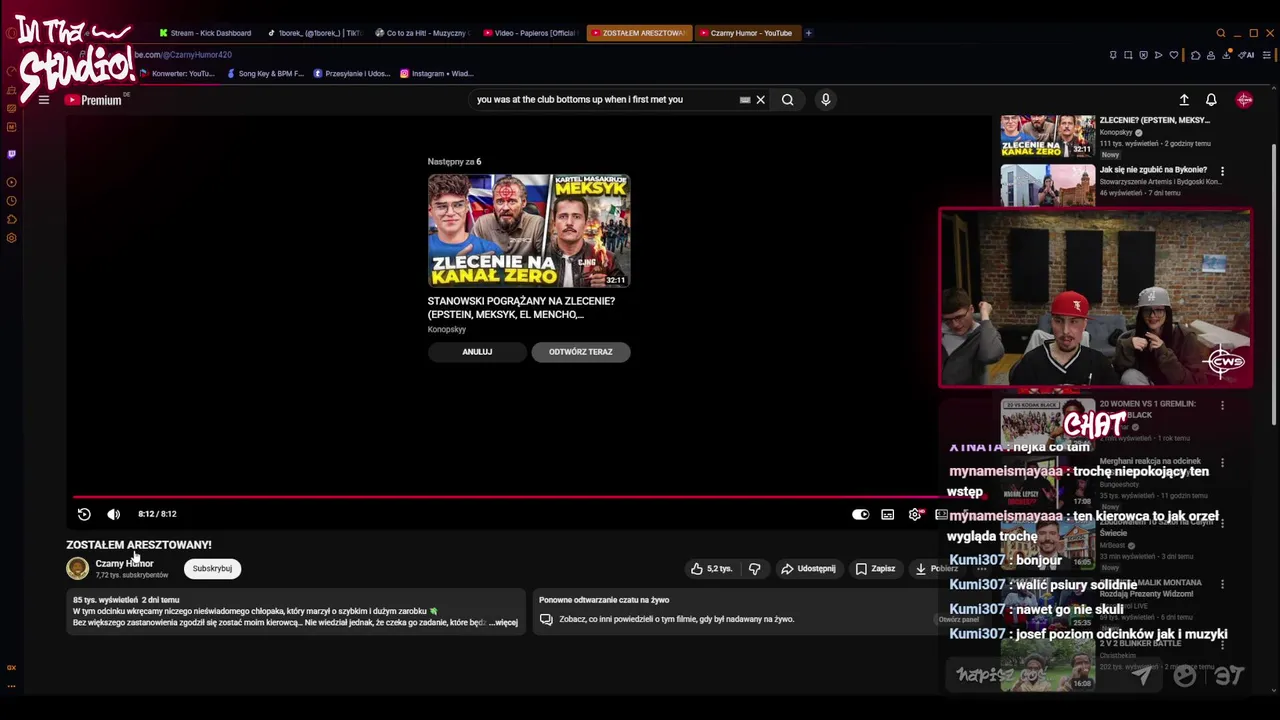The height and width of the screenshot is (720, 1280).
Task: Open player settings gear
Action: (x=915, y=514)
